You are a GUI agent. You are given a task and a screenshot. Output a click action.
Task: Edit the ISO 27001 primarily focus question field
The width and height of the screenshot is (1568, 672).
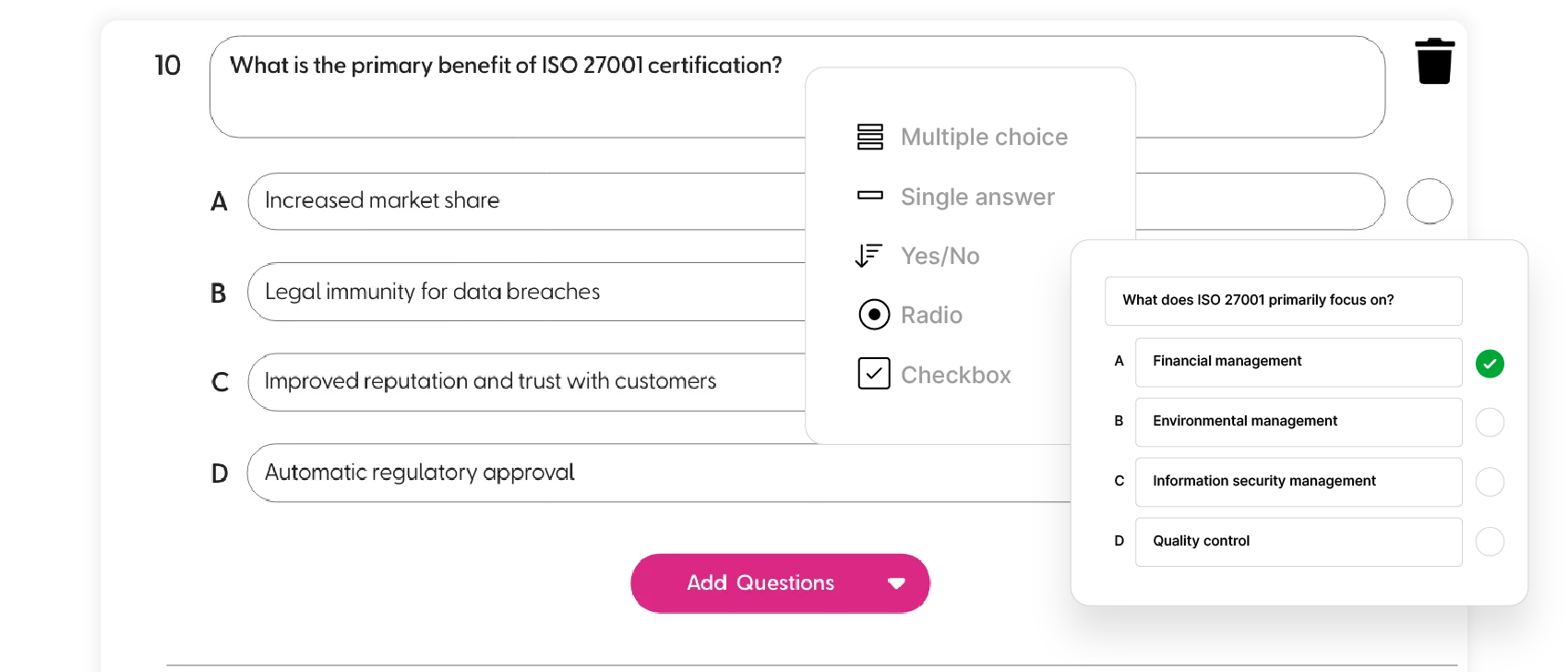coord(1283,301)
